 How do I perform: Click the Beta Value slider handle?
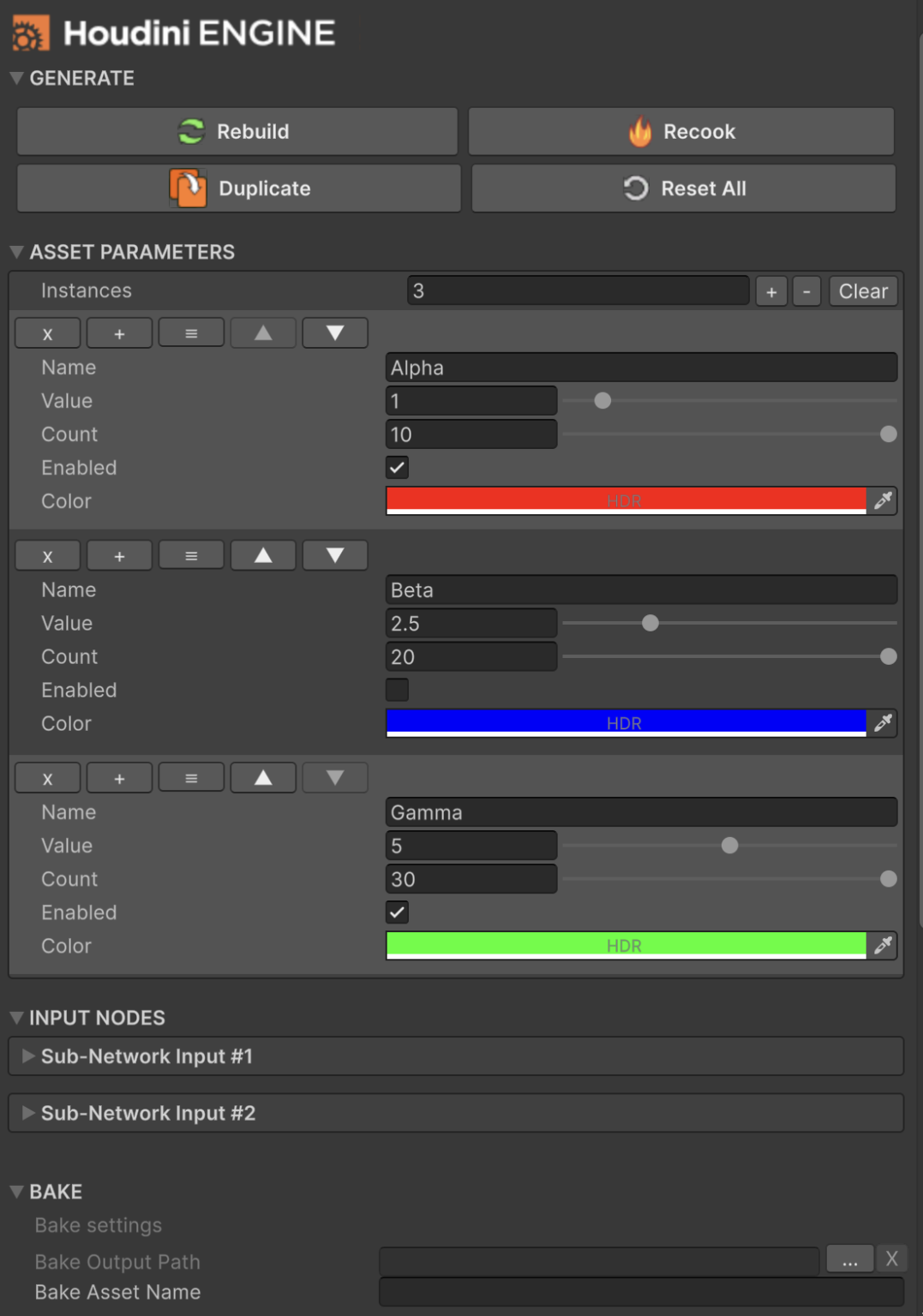click(x=650, y=623)
